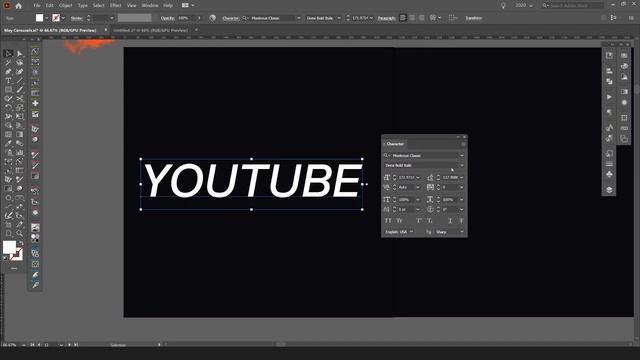Click the Opacity link in control bar

pos(168,18)
